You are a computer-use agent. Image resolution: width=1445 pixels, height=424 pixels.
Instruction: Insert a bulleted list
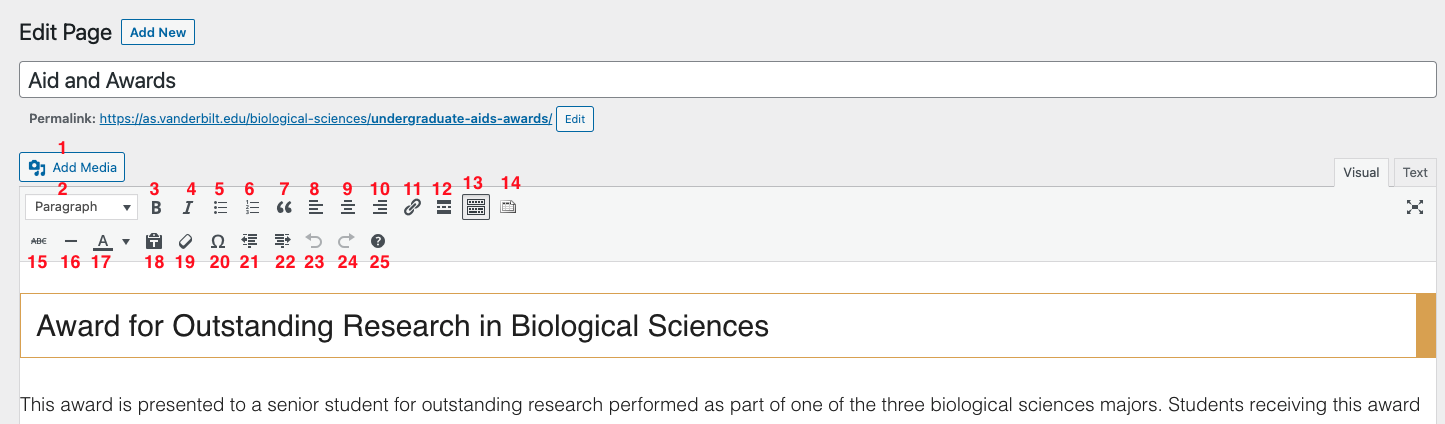point(220,208)
